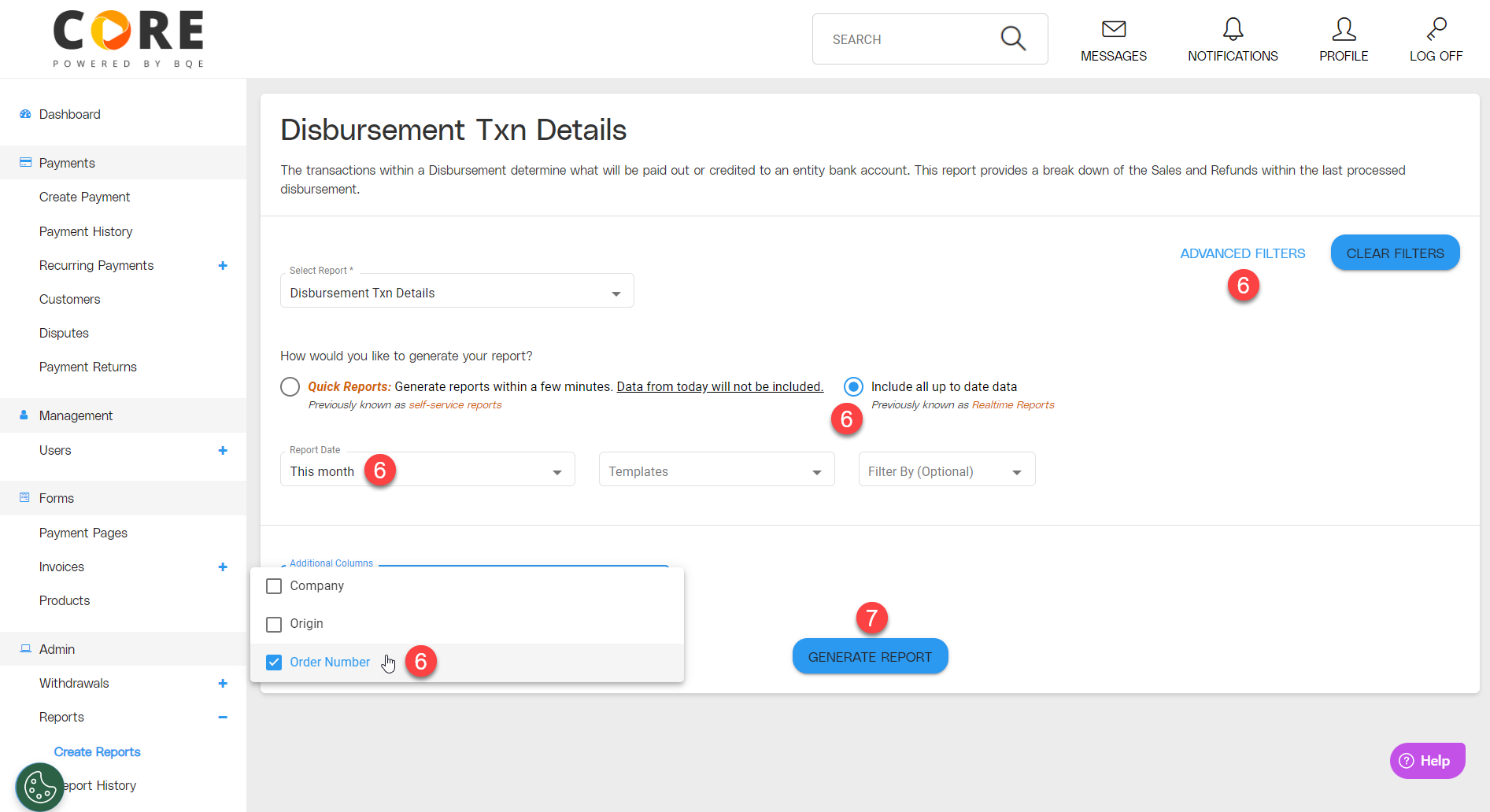
Task: Expand Recurring Payments with the plus icon
Action: [224, 265]
